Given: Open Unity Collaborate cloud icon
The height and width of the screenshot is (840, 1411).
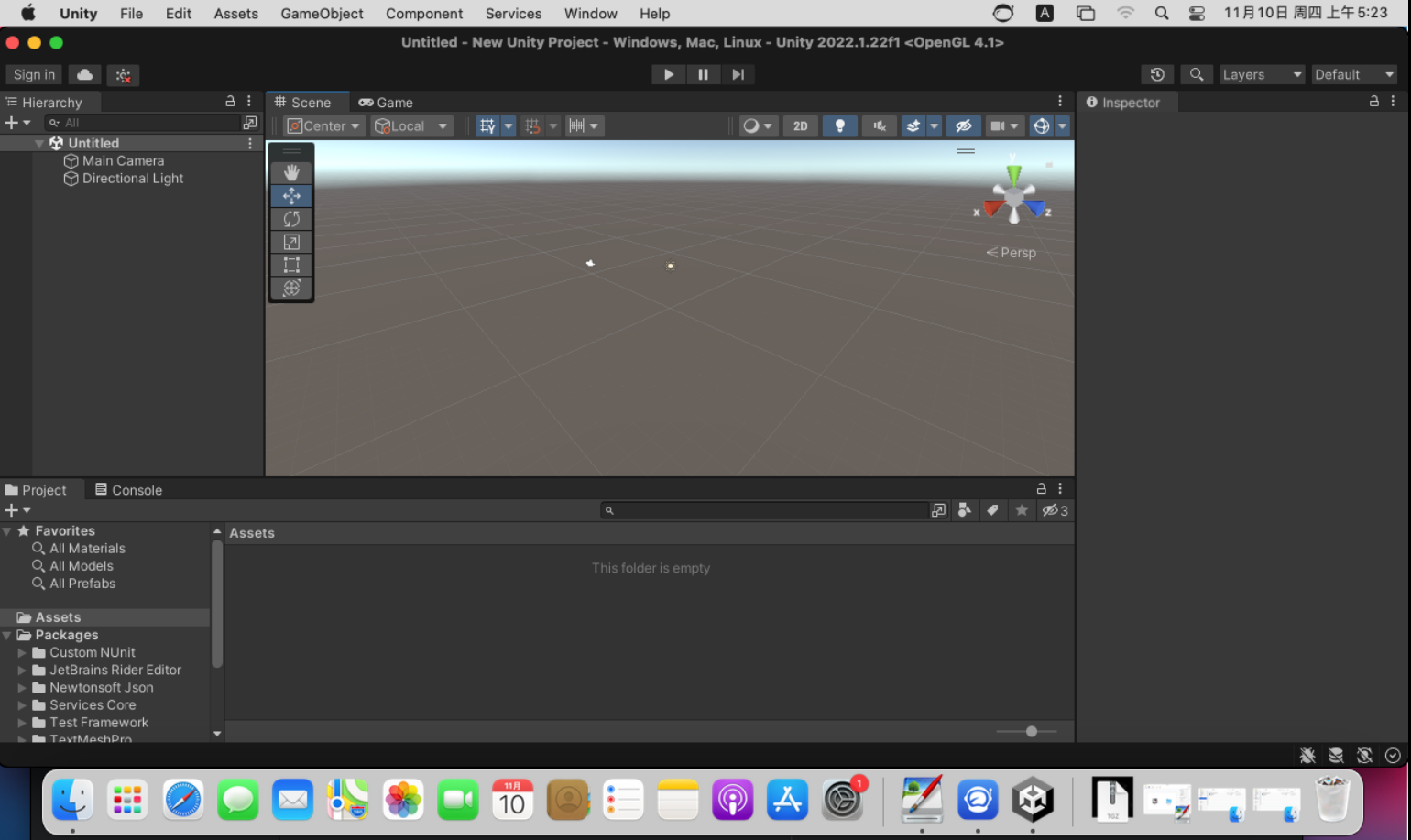Looking at the screenshot, I should (x=84, y=74).
